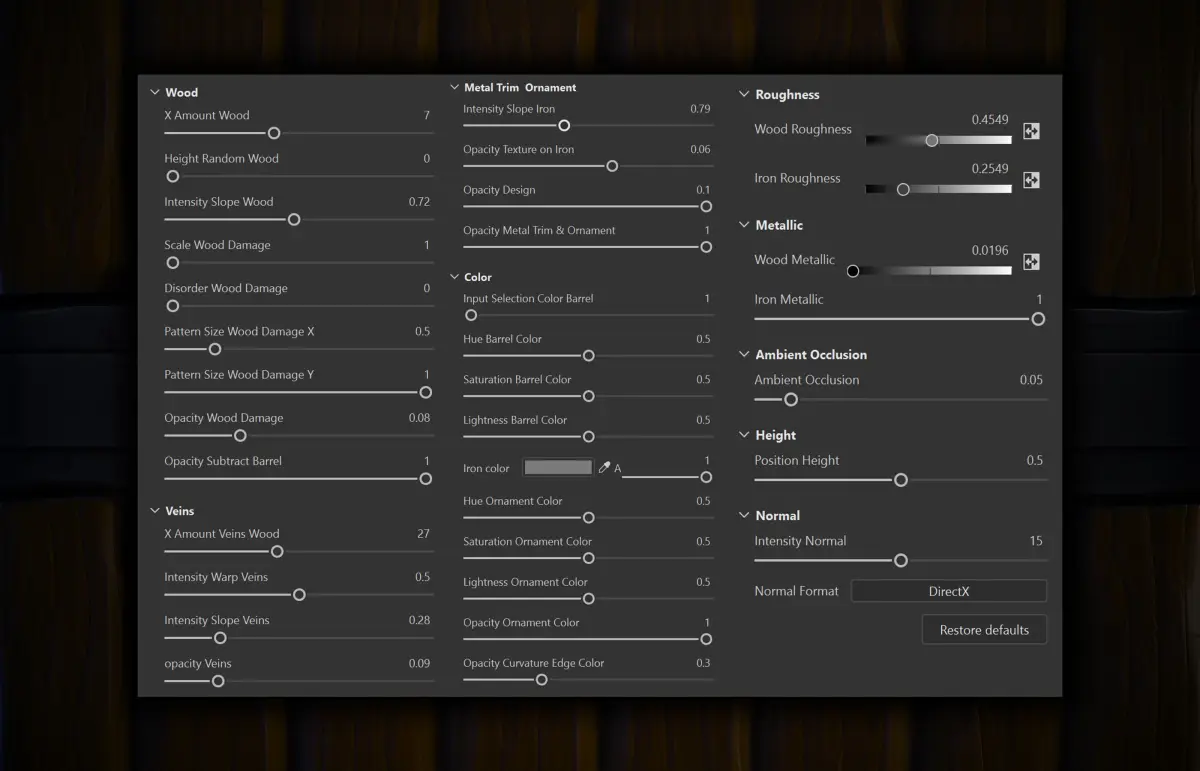Open the Normal Format DirectX dropdown
Screen dimensions: 1200x771
tap(948, 591)
